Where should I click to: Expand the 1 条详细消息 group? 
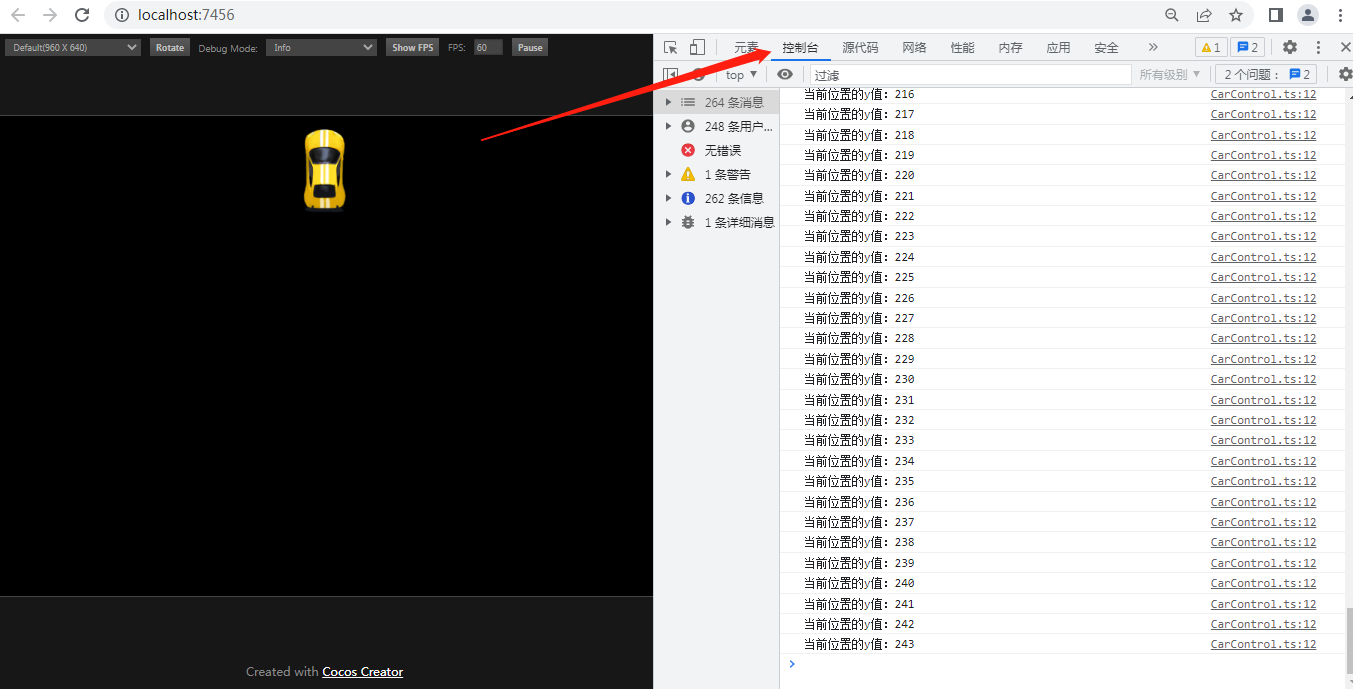[668, 222]
